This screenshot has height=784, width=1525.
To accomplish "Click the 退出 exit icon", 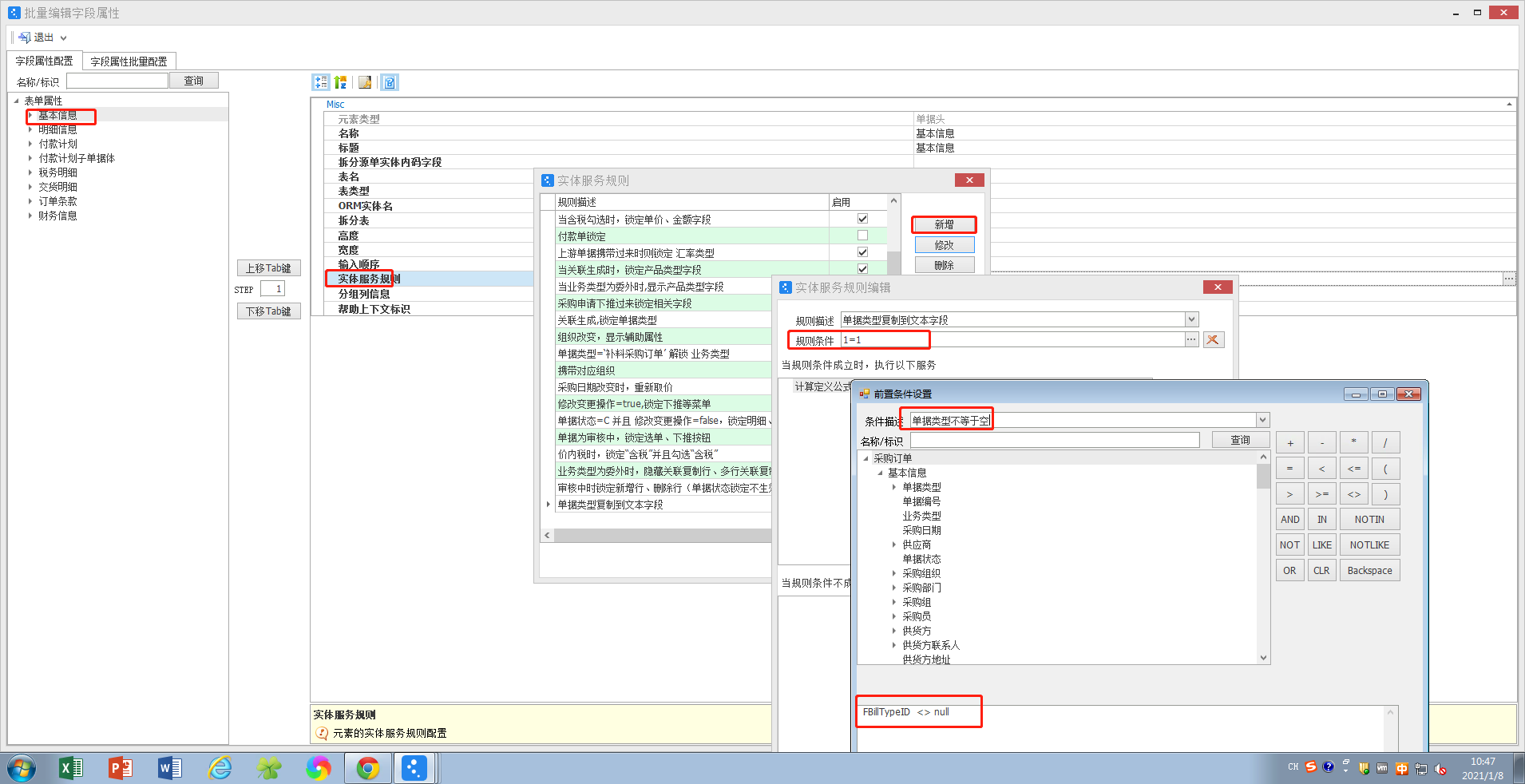I will (25, 38).
